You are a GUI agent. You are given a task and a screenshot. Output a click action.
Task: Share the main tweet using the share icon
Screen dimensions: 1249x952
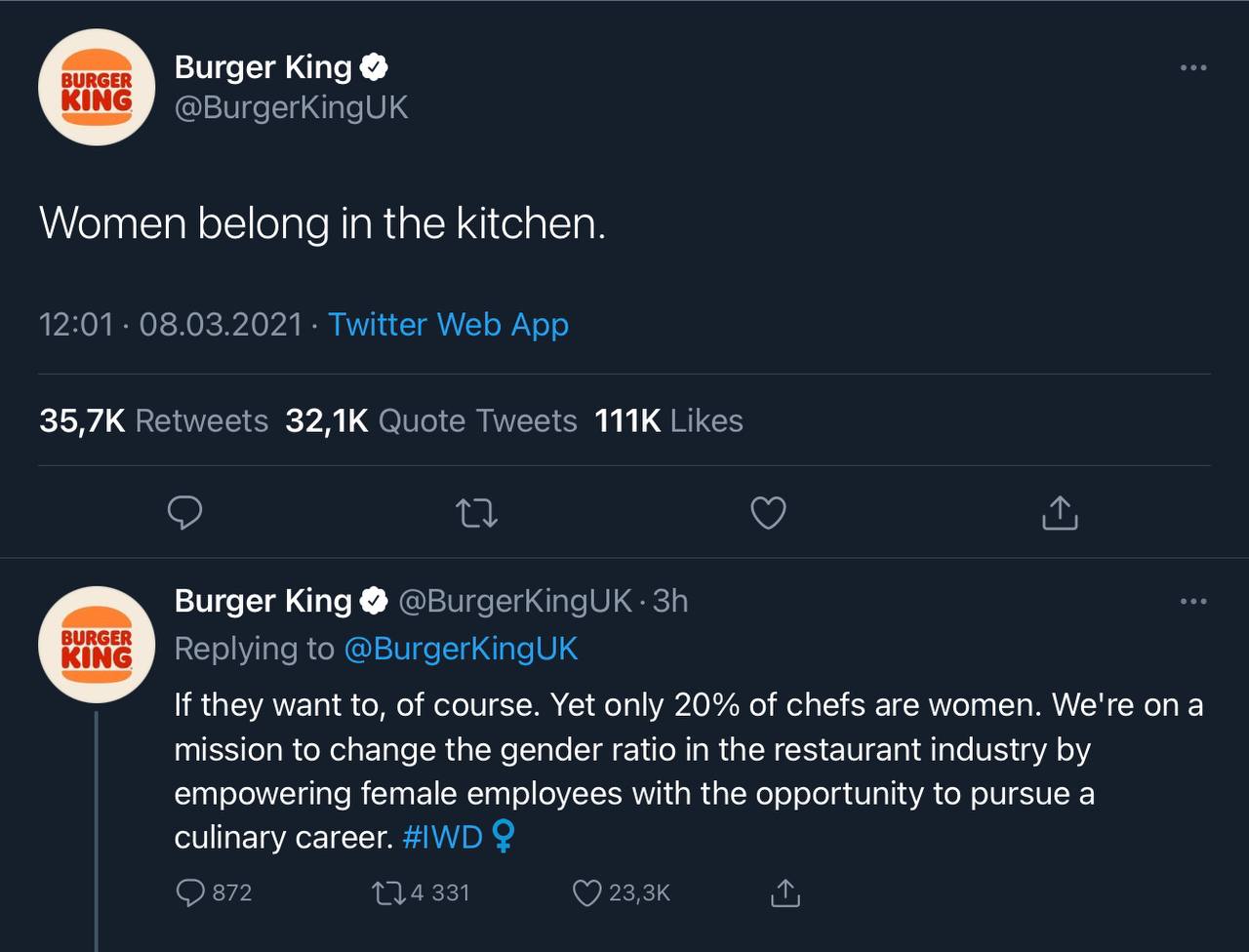coord(1060,512)
